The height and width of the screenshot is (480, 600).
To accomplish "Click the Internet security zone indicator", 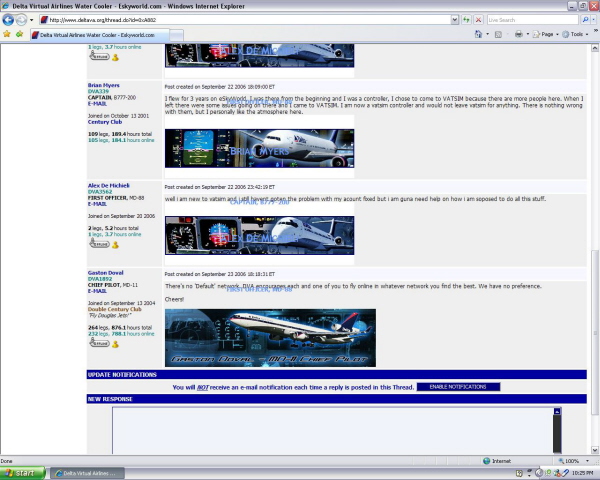I will (497, 461).
